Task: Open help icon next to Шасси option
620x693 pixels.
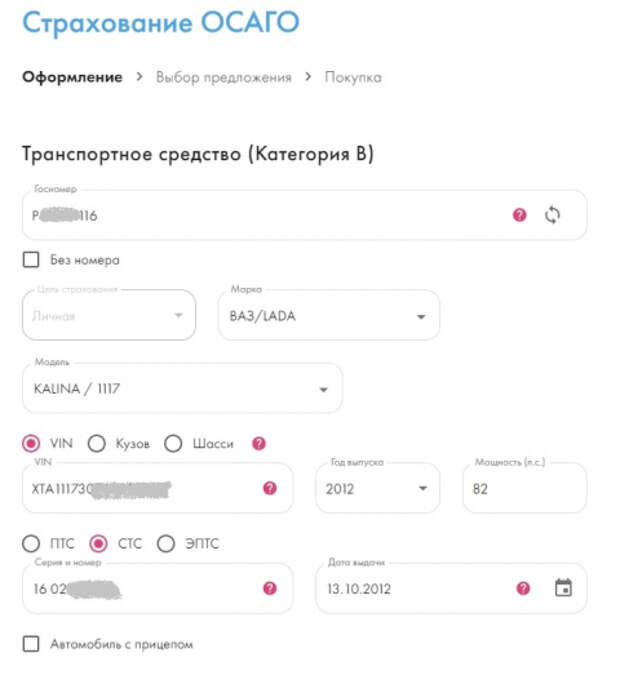Action: [259, 443]
